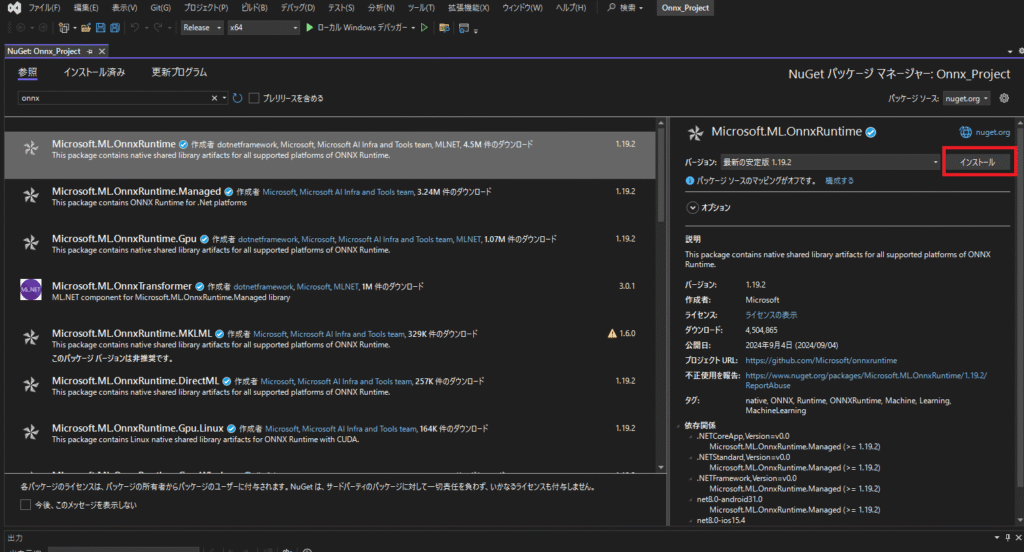The image size is (1024, 552).
Task: Click the Save All toolbar icon
Action: 115,28
